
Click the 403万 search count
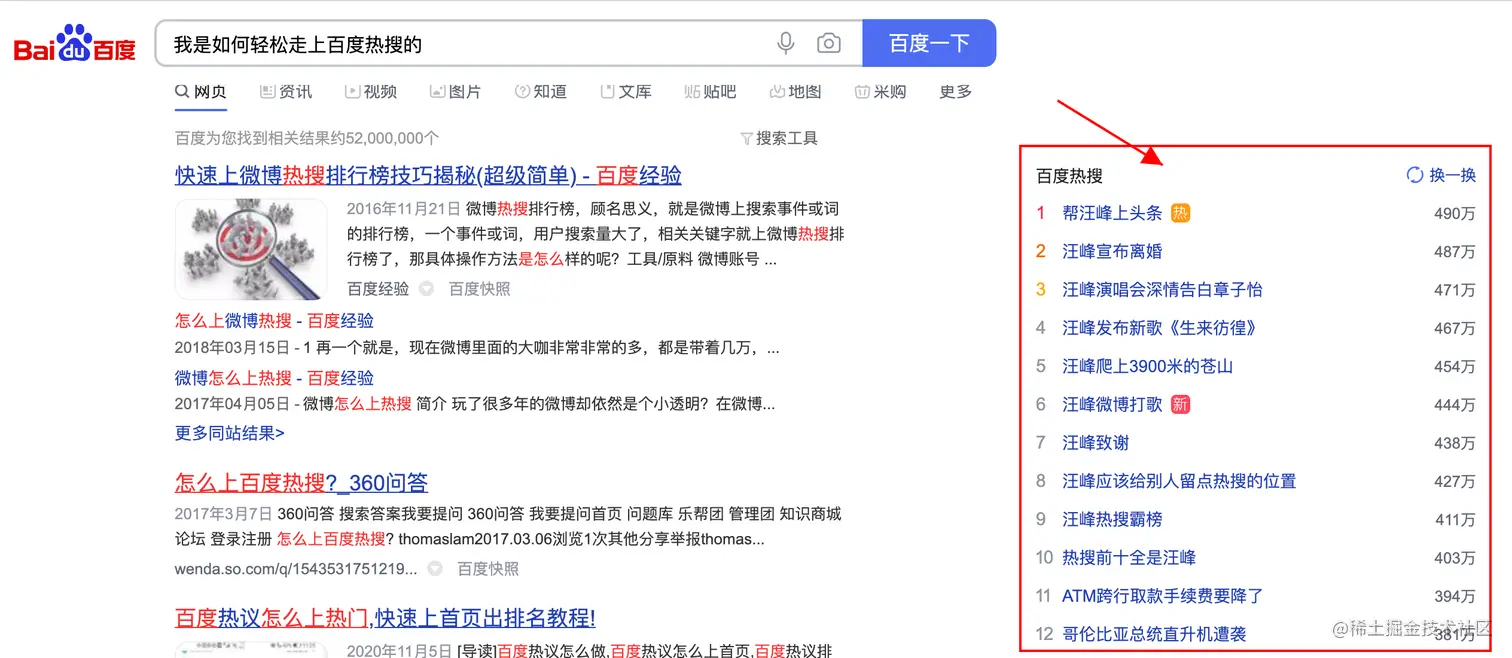[x=1454, y=558]
